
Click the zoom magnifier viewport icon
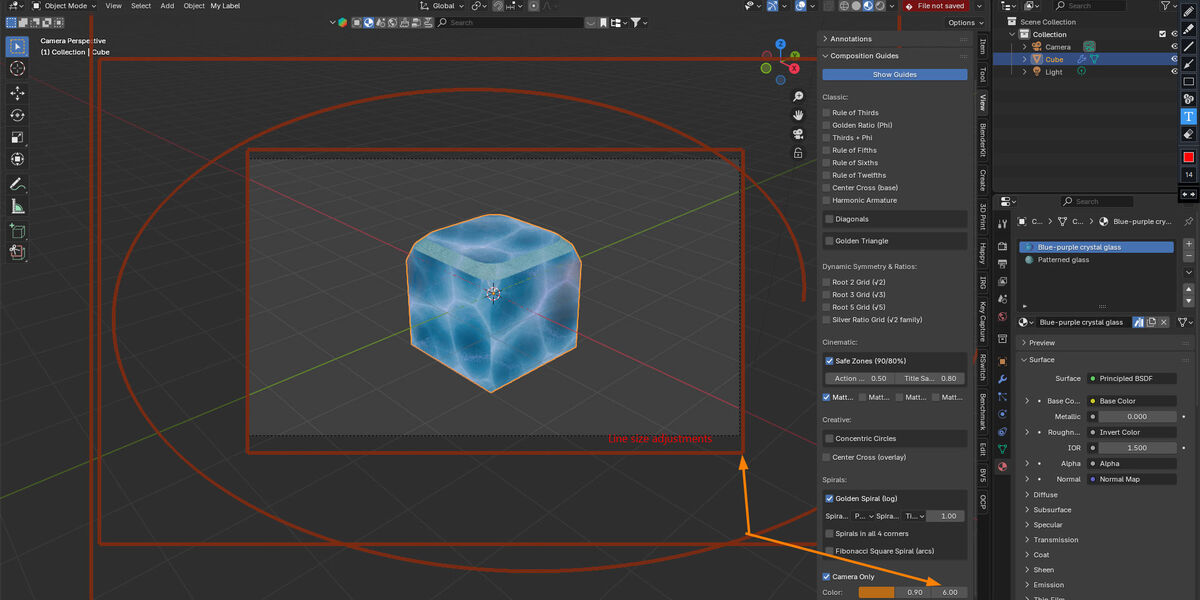tap(798, 97)
